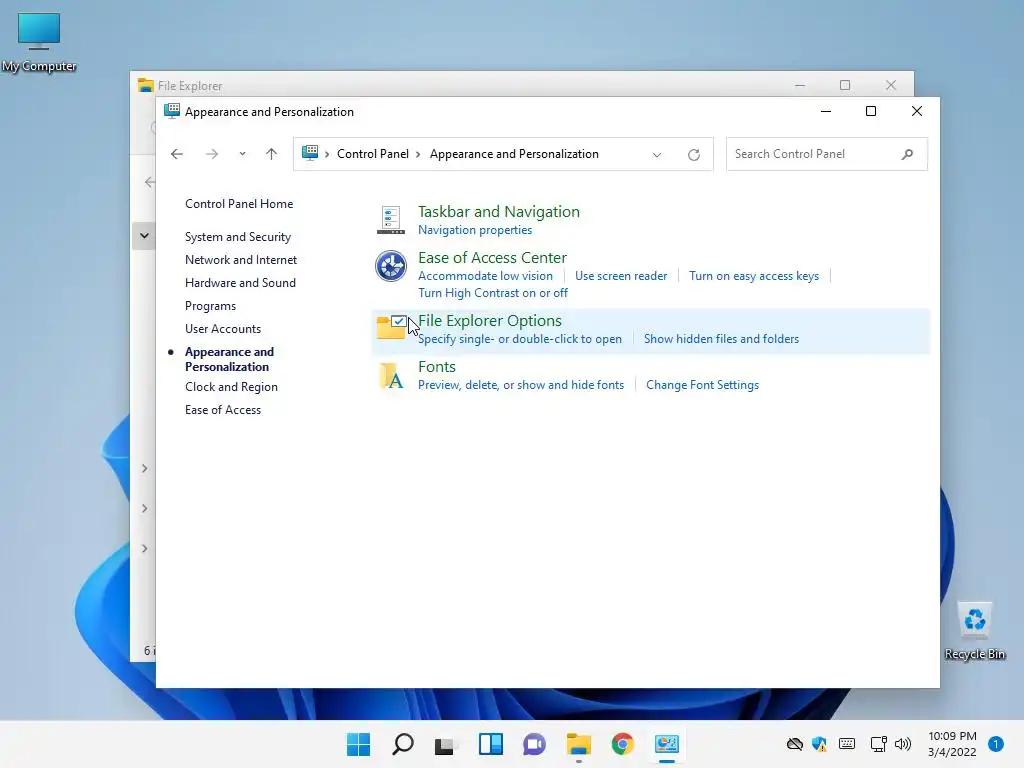Click the back arrow in the File Explorer window

click(x=150, y=182)
